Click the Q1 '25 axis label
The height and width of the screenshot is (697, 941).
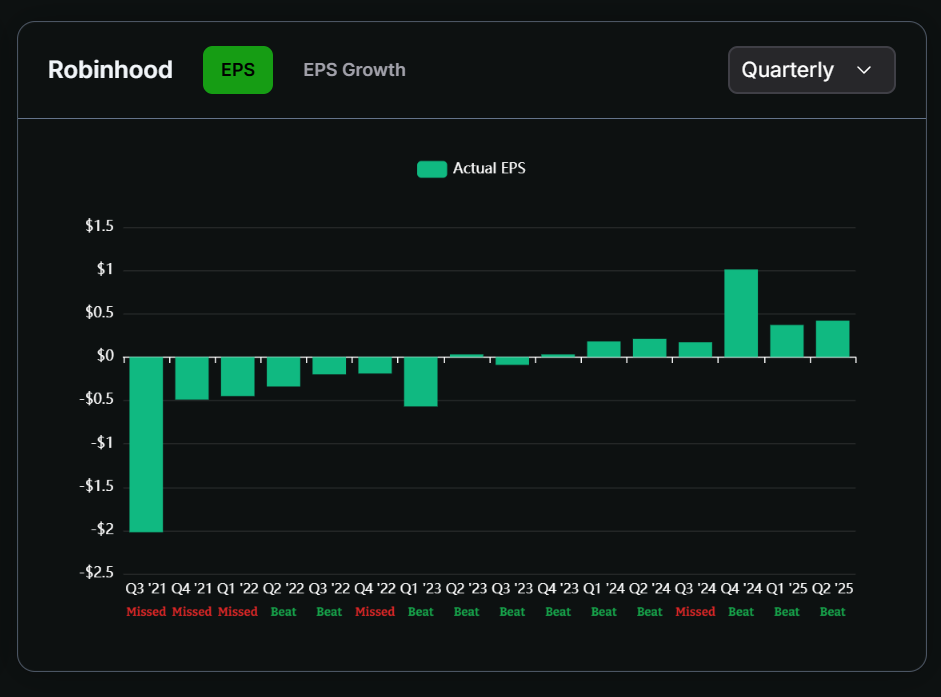tap(787, 588)
